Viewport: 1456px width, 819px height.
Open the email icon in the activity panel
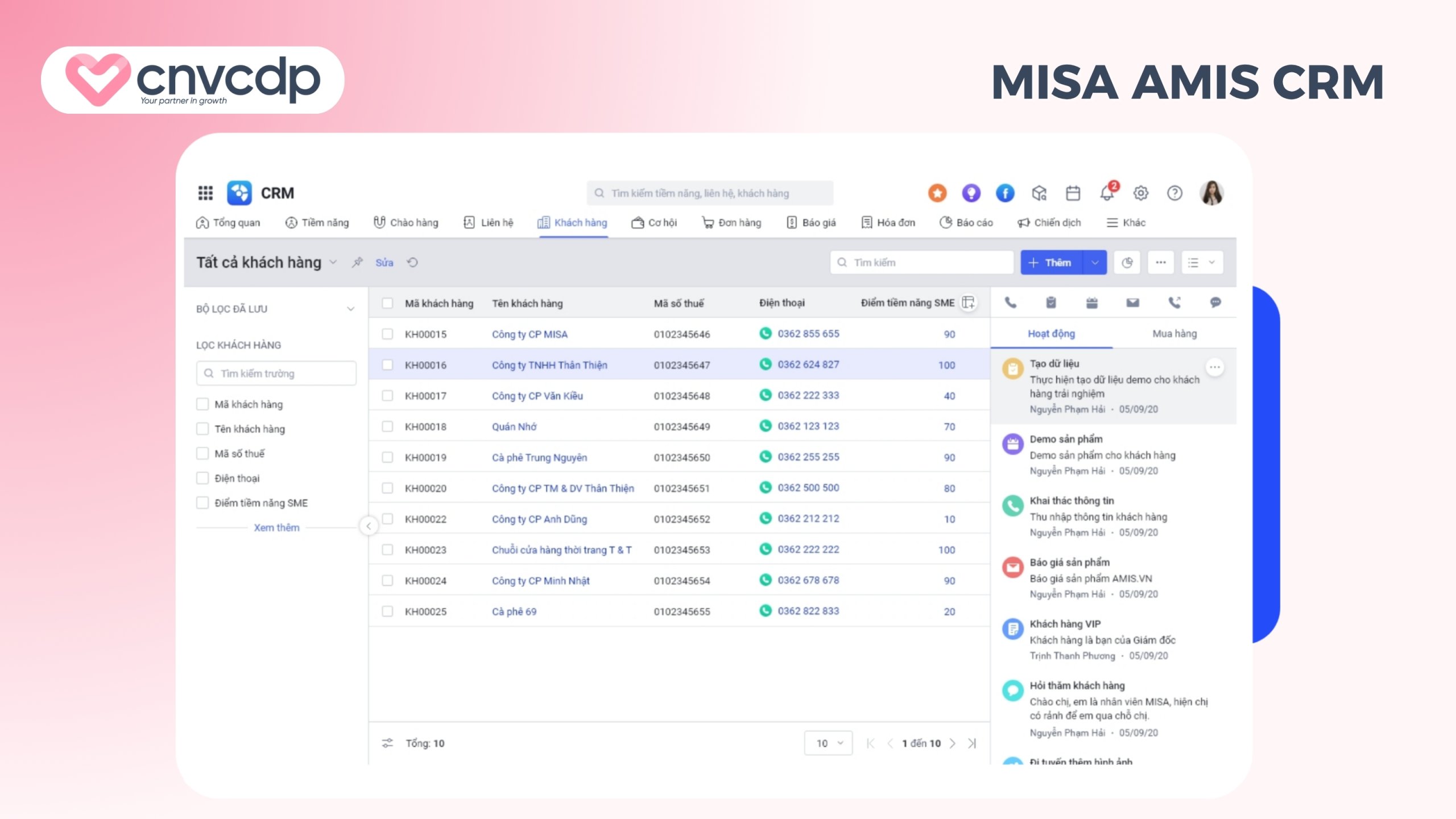[1132, 303]
